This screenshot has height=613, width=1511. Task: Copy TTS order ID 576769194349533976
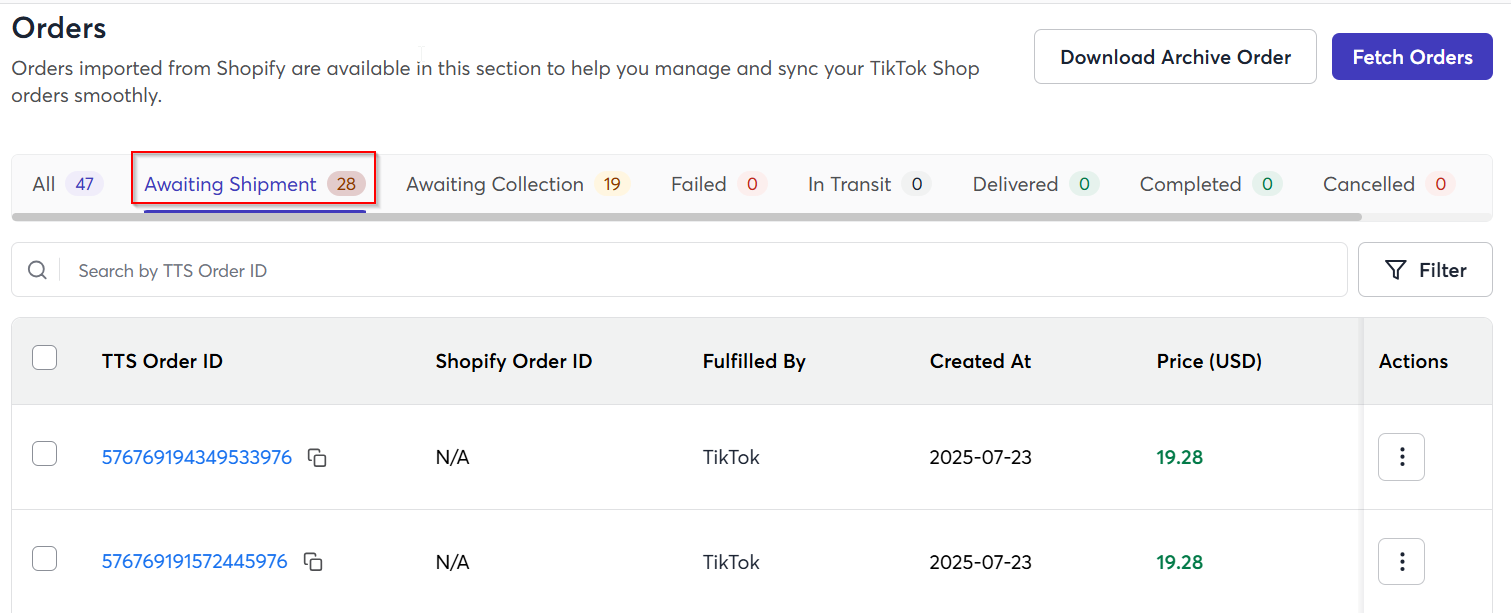pyautogui.click(x=317, y=458)
